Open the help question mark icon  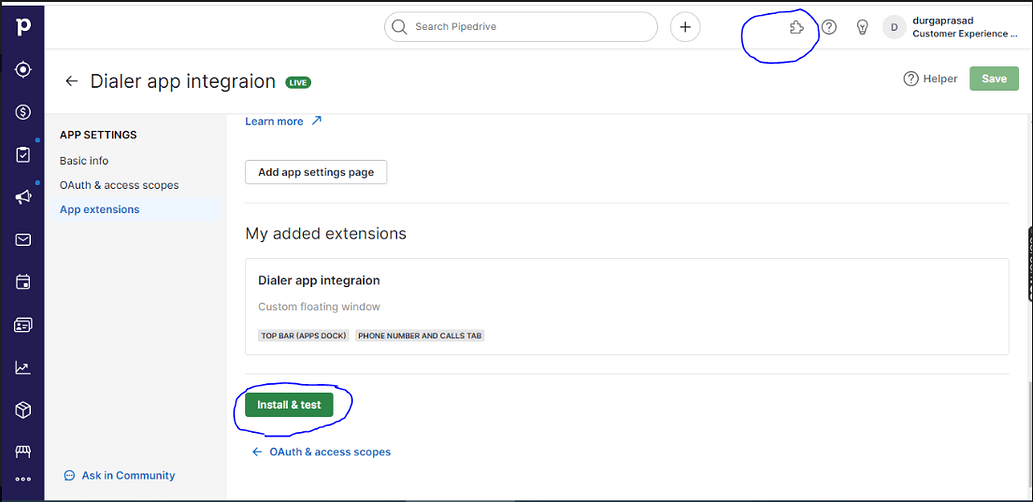829,27
